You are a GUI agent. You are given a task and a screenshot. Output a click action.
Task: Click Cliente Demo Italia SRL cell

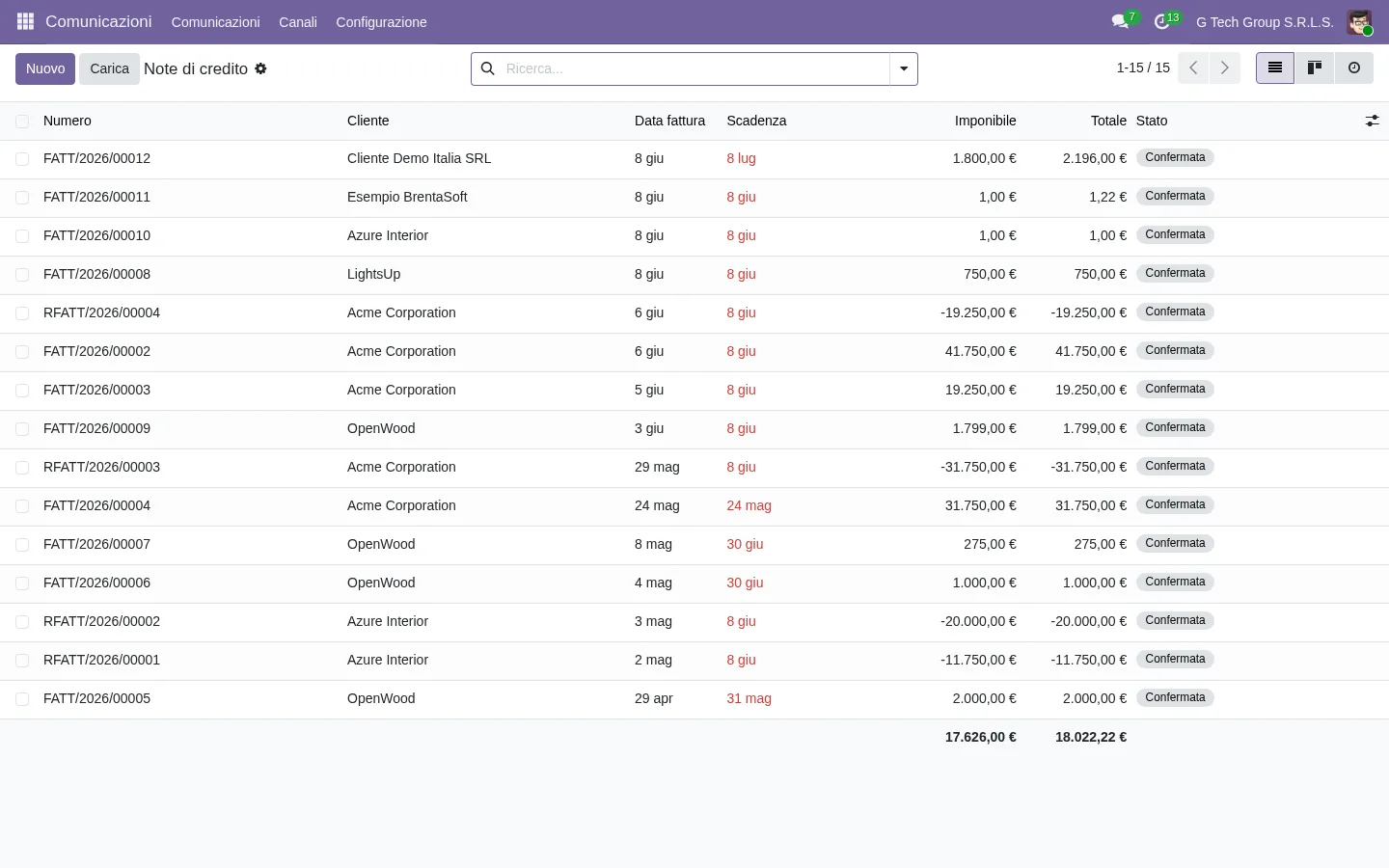tap(419, 158)
